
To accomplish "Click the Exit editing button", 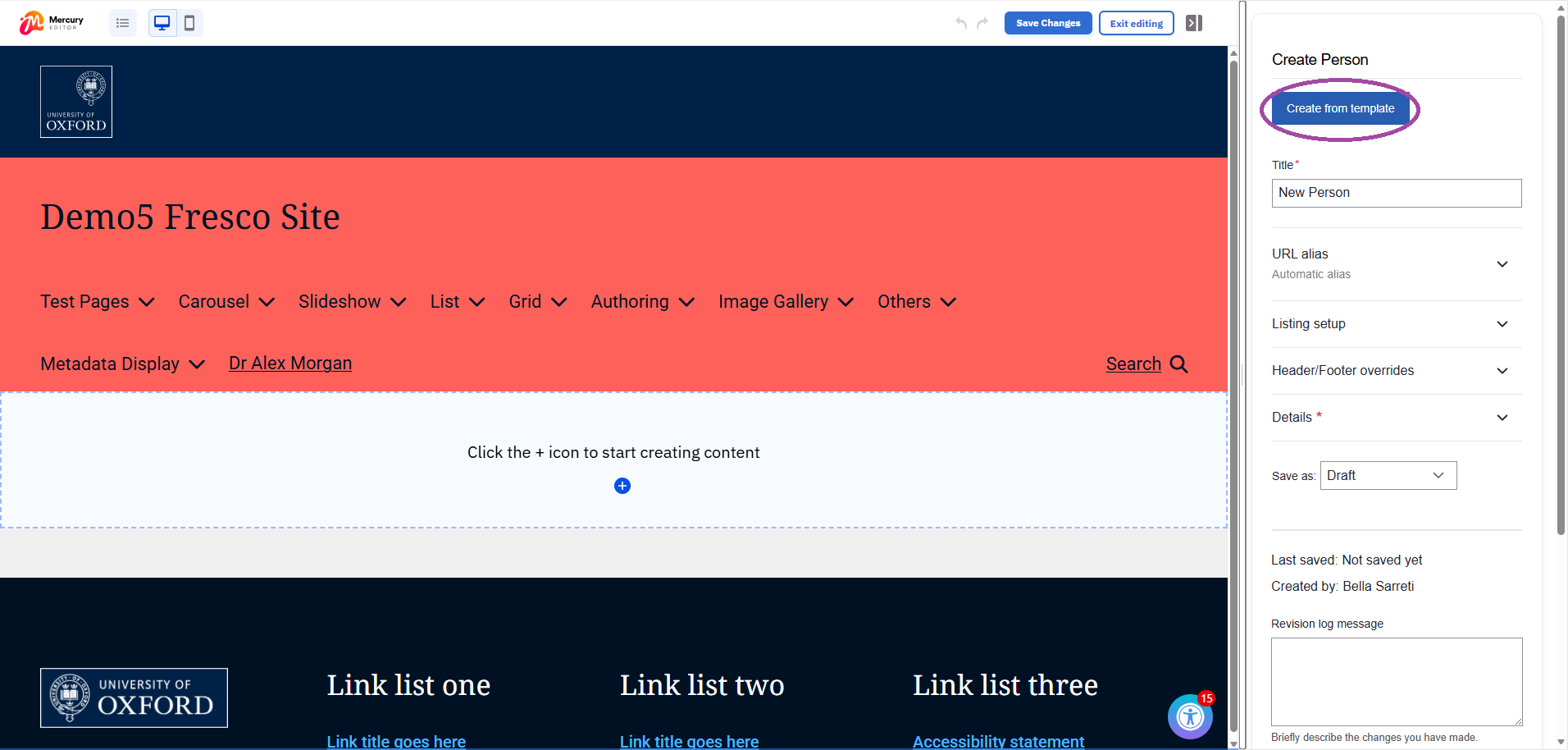I will point(1136,23).
